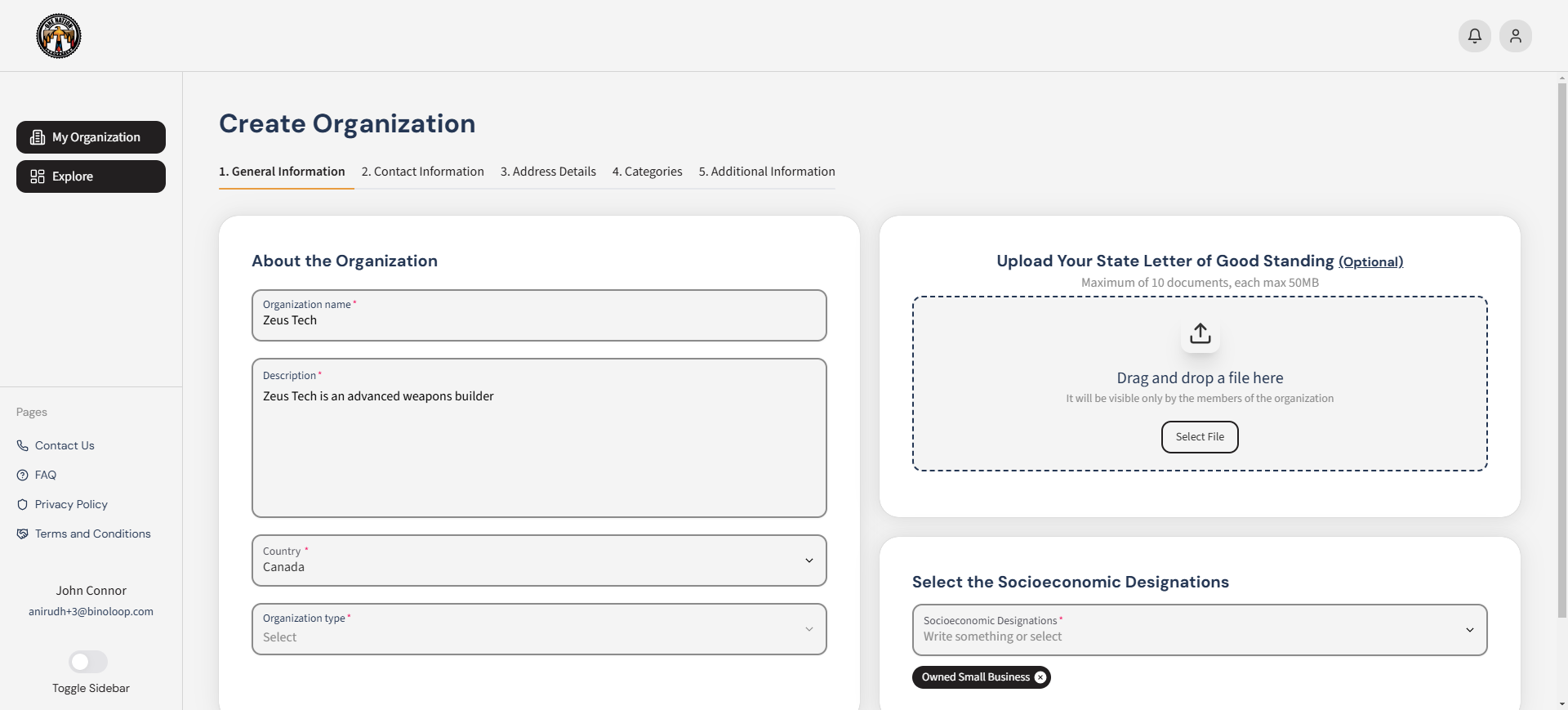The height and width of the screenshot is (710, 1568).
Task: Click the Explore grid icon
Action: (x=37, y=176)
